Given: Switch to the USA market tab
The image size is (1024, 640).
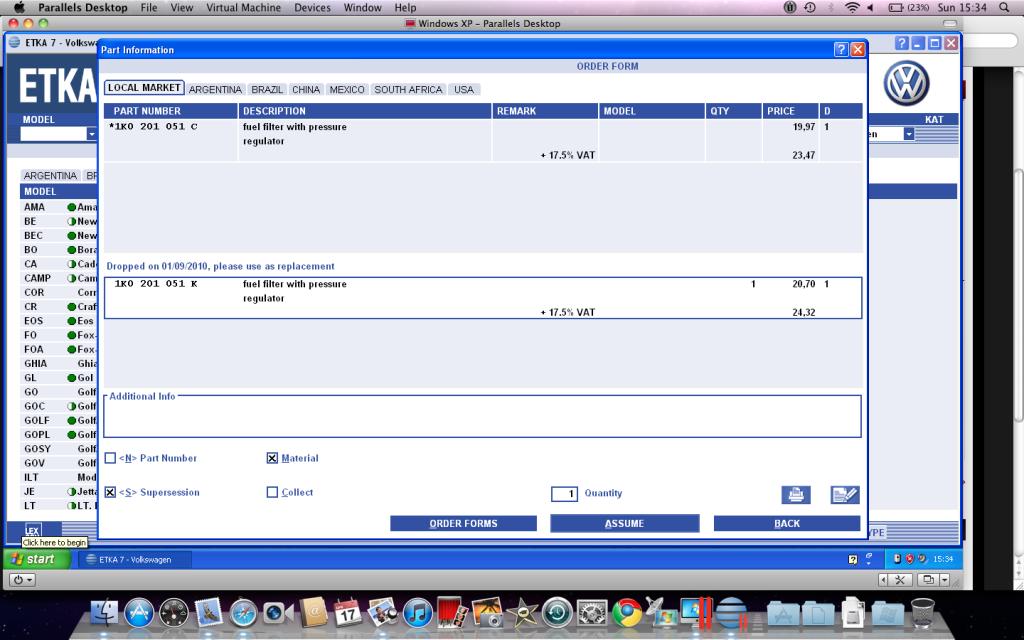Looking at the screenshot, I should click(x=464, y=89).
